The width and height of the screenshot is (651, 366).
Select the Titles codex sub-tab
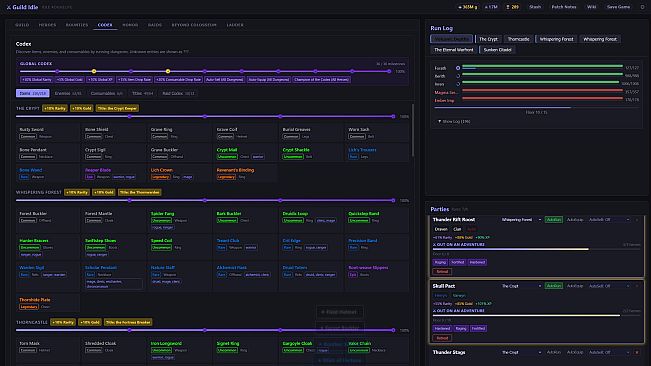142,93
